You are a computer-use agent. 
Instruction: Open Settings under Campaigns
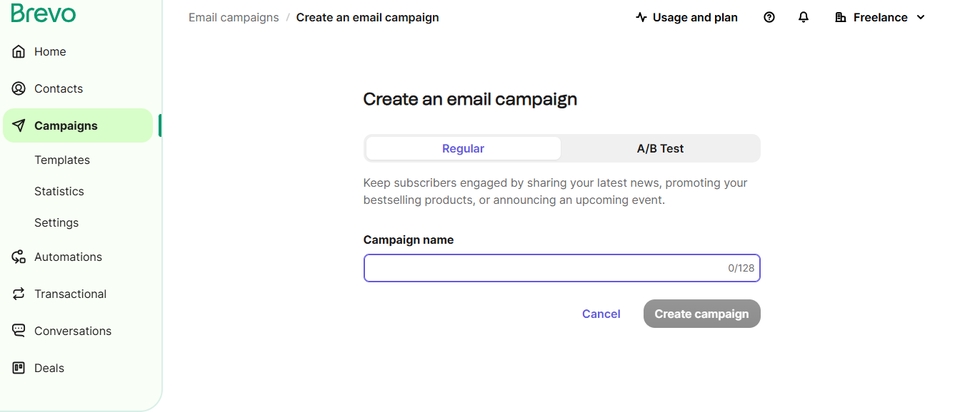(56, 223)
